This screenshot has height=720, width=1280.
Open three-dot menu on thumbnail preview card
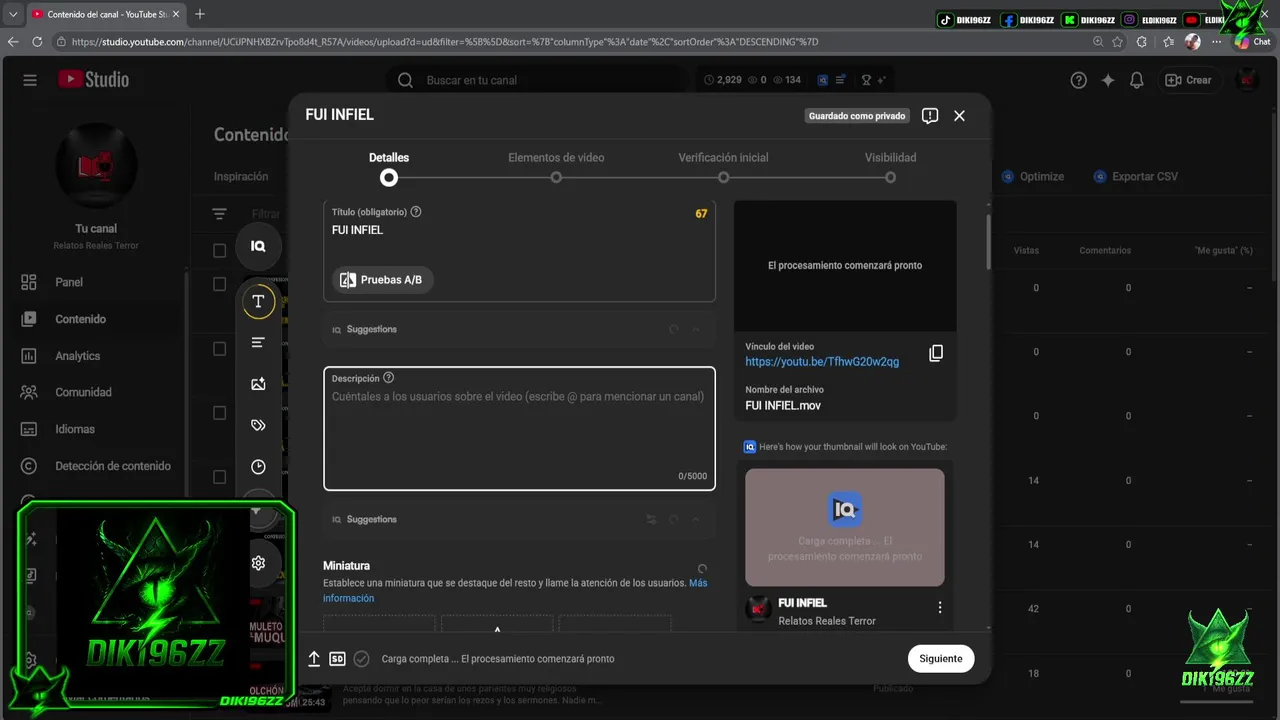point(939,607)
